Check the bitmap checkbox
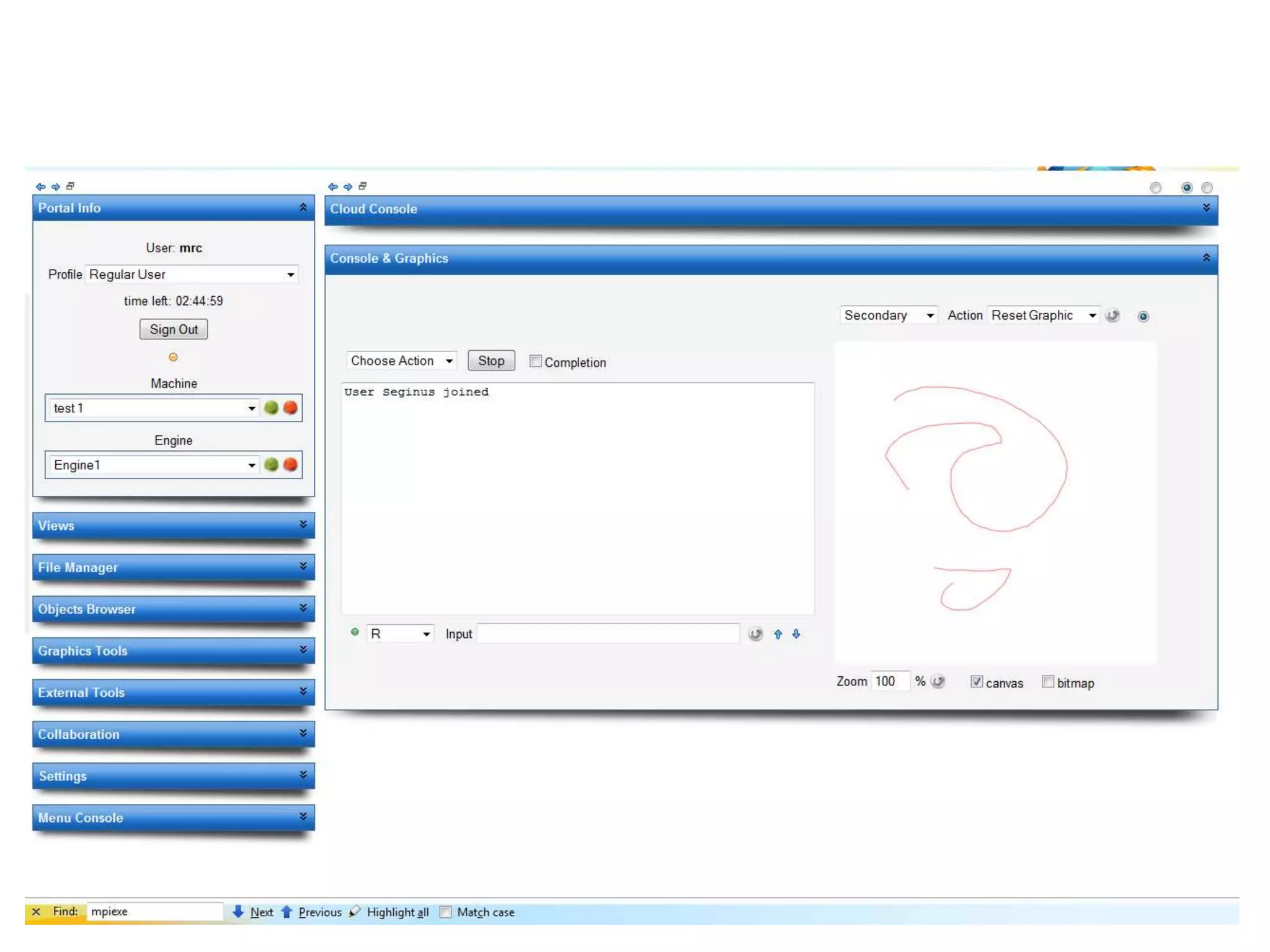The width and height of the screenshot is (1270, 952). (x=1048, y=682)
